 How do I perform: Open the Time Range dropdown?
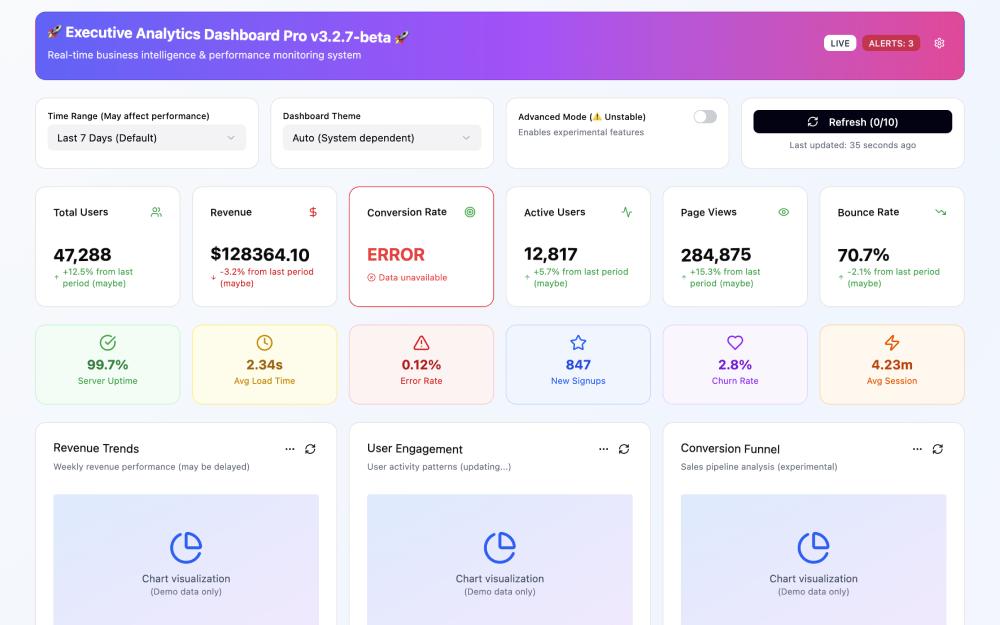[145, 137]
